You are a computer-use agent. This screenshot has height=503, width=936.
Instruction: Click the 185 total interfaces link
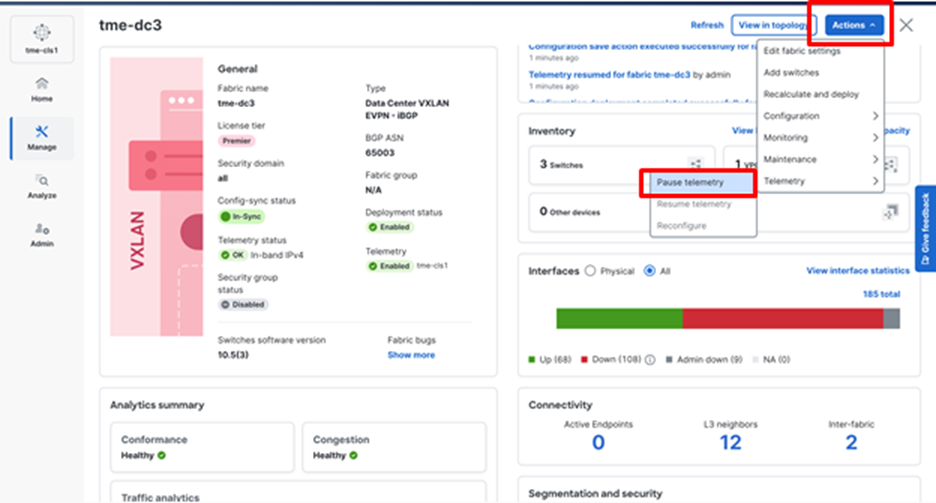(x=881, y=294)
